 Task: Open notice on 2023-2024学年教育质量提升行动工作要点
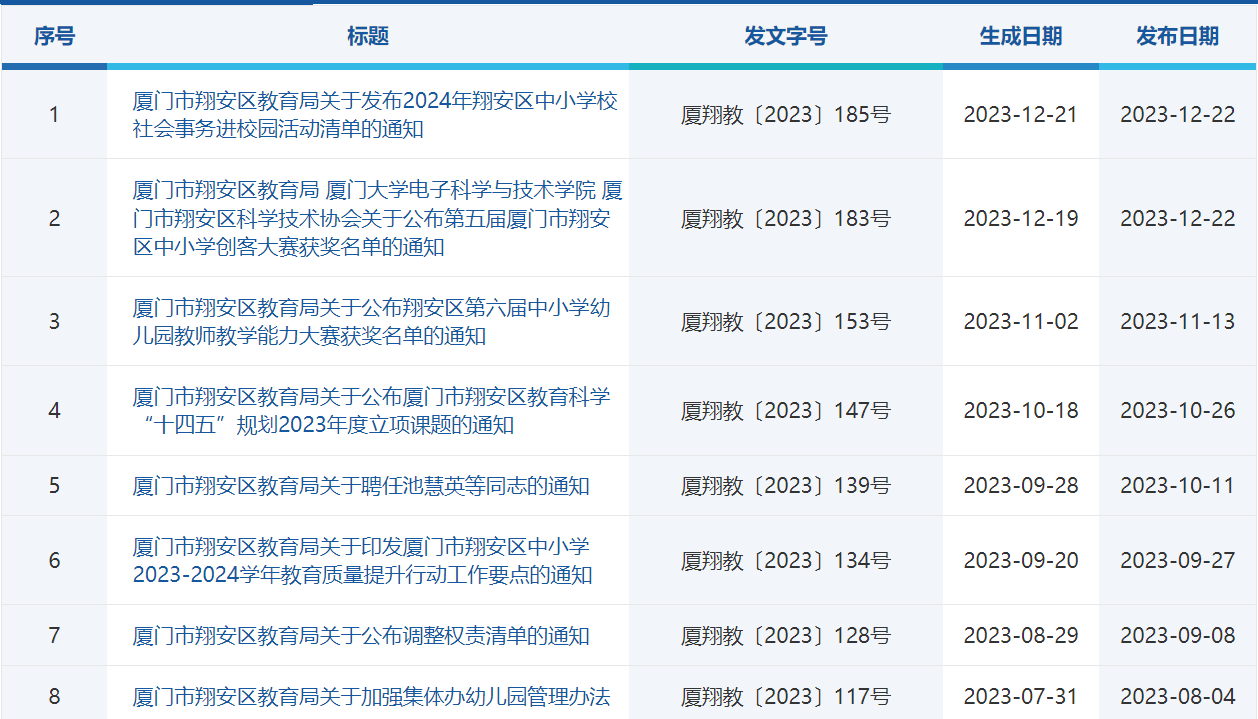tap(362, 561)
